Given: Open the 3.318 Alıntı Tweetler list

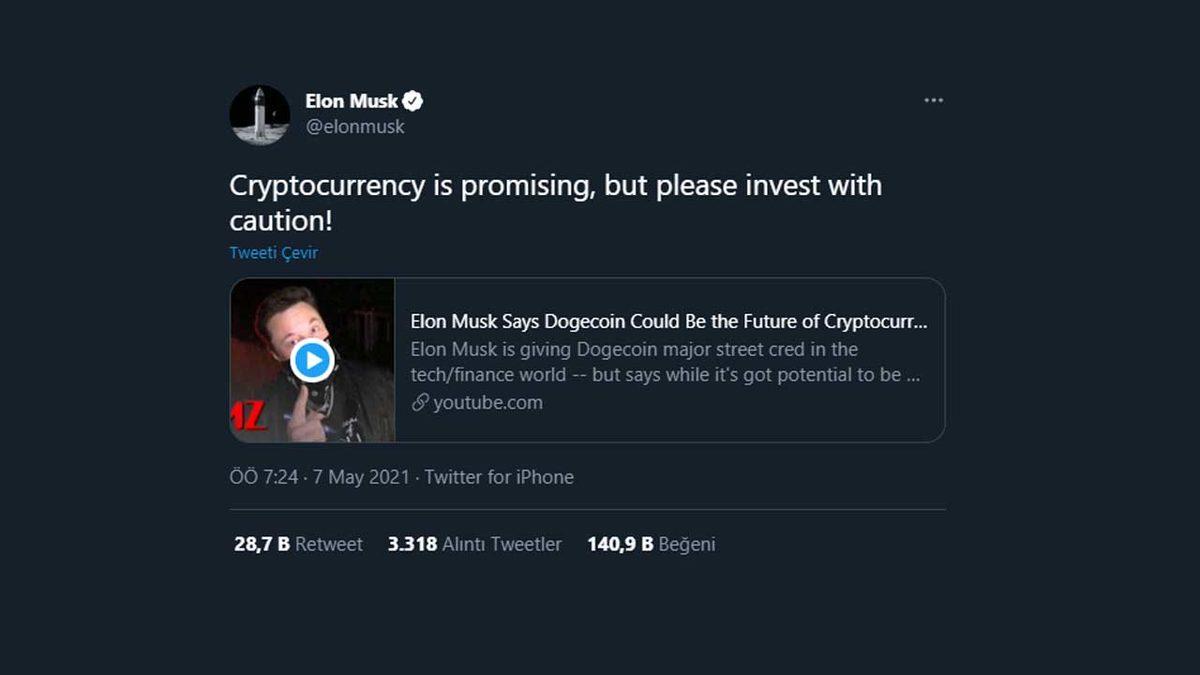Looking at the screenshot, I should [x=474, y=544].
